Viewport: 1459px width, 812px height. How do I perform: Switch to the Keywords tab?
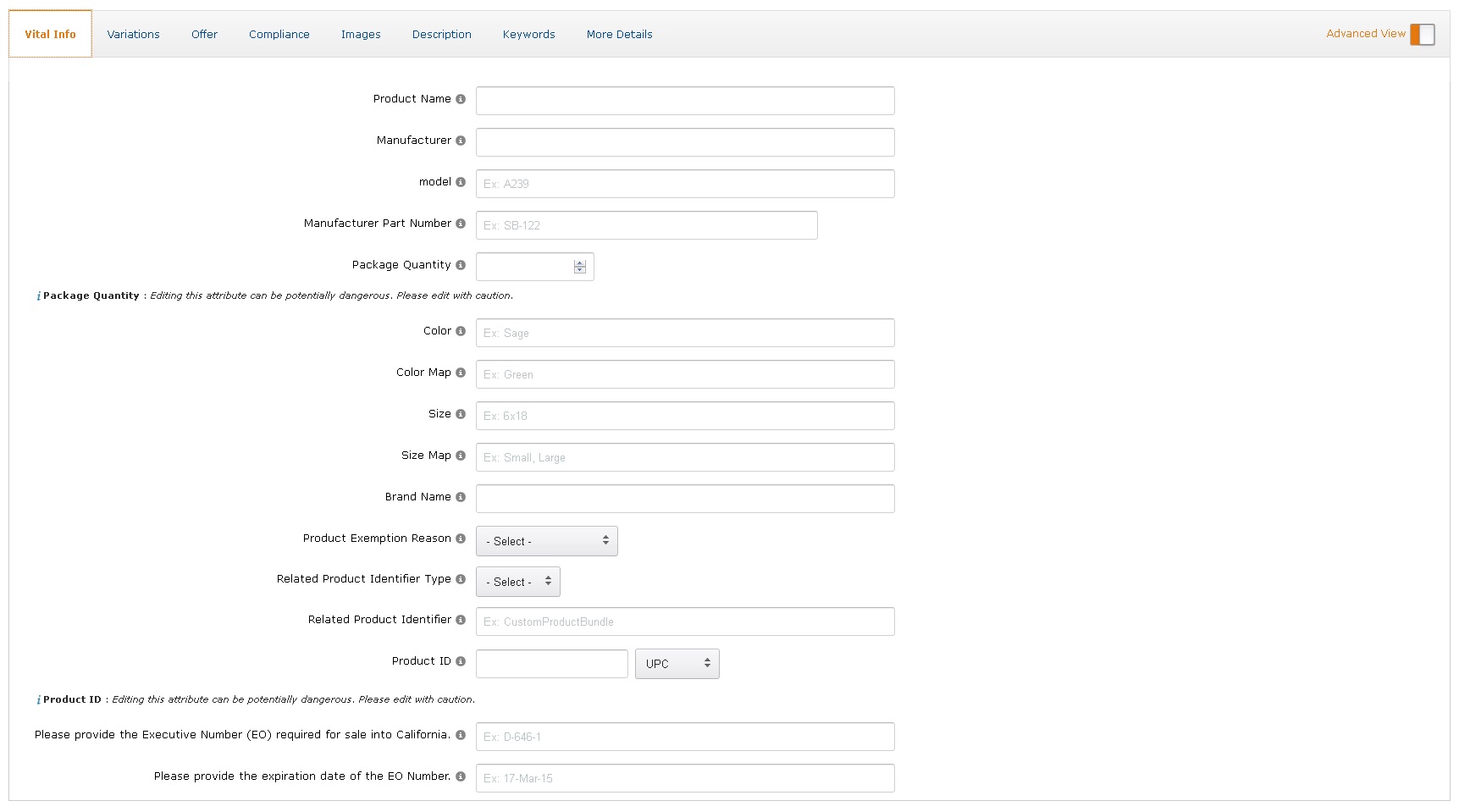[x=529, y=35]
